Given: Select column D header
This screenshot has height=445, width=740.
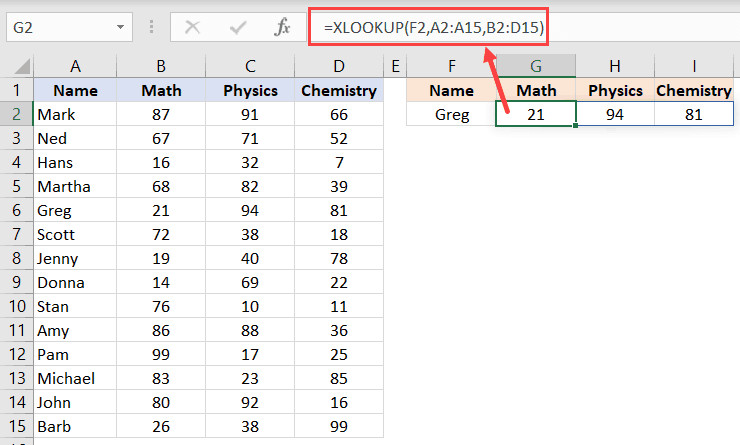Looking at the screenshot, I should (339, 66).
